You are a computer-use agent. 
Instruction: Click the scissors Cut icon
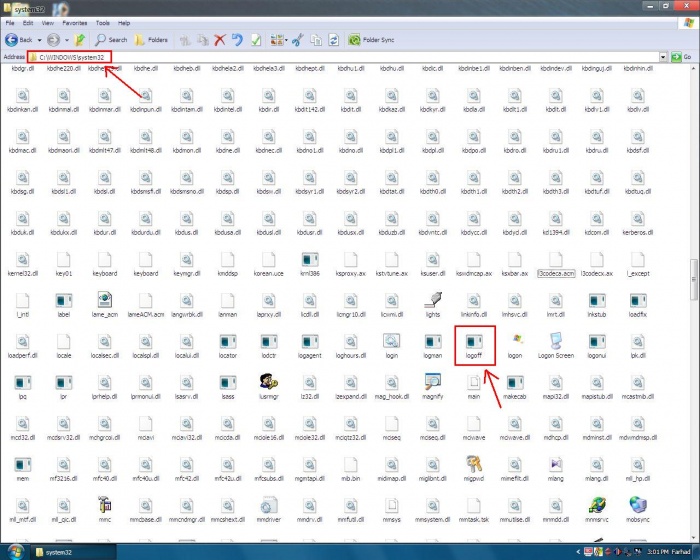tap(298, 40)
